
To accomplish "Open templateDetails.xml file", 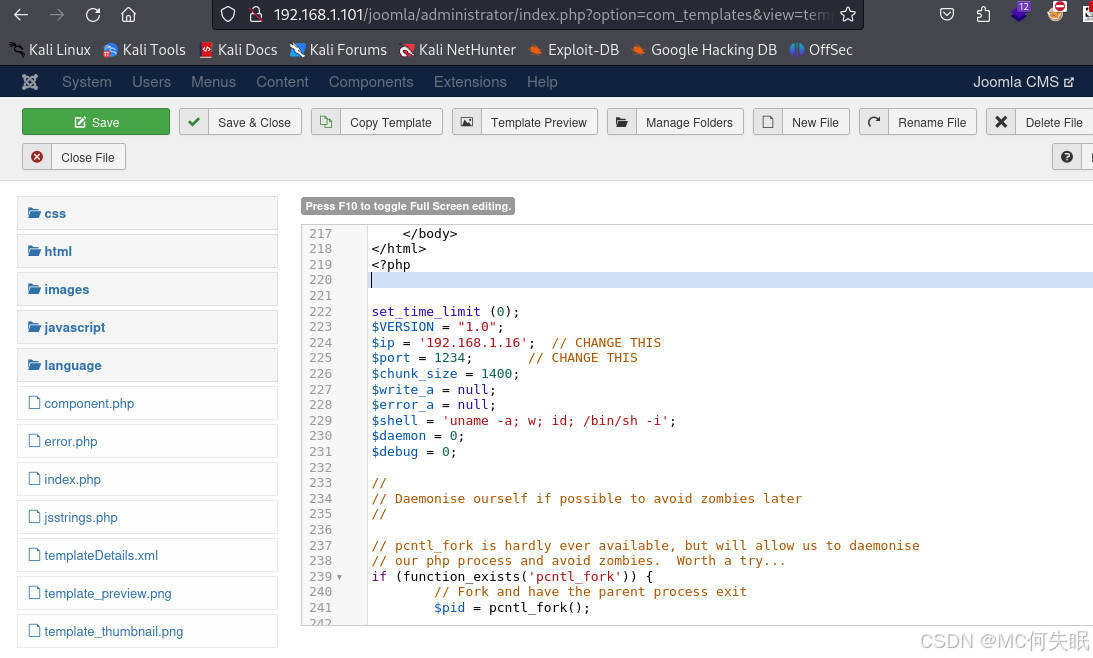I will click(100, 555).
